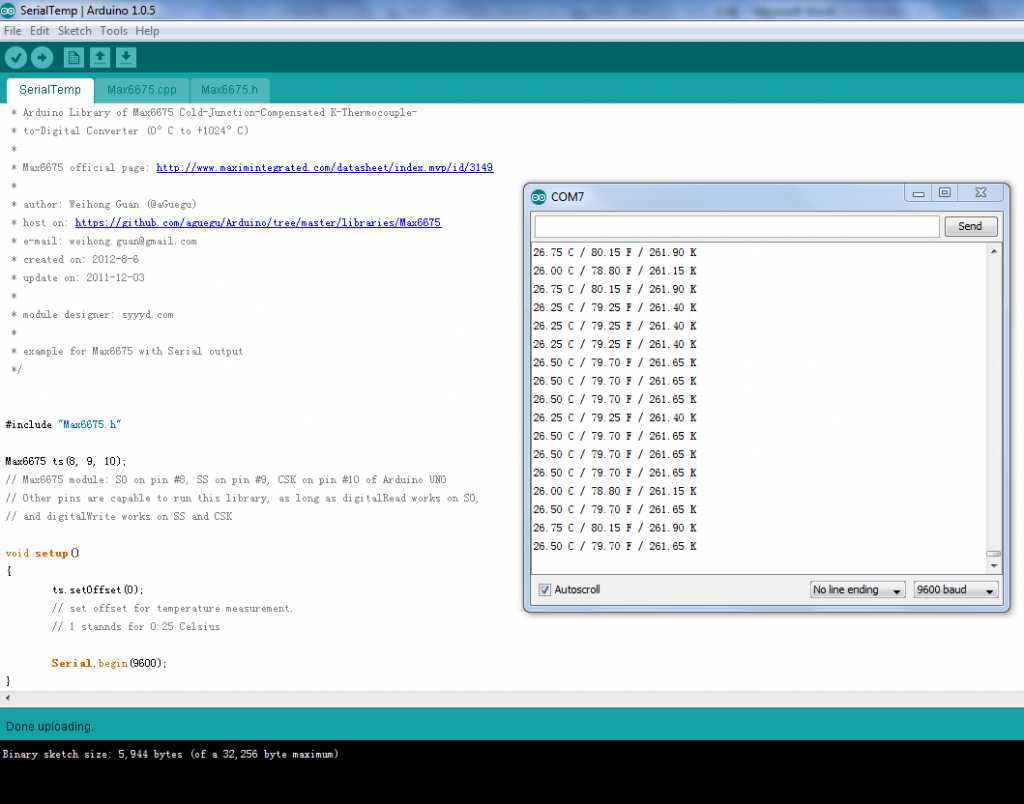
Task: Click the "1 stannds for 0.25 Celsius" comment
Action: (136, 626)
